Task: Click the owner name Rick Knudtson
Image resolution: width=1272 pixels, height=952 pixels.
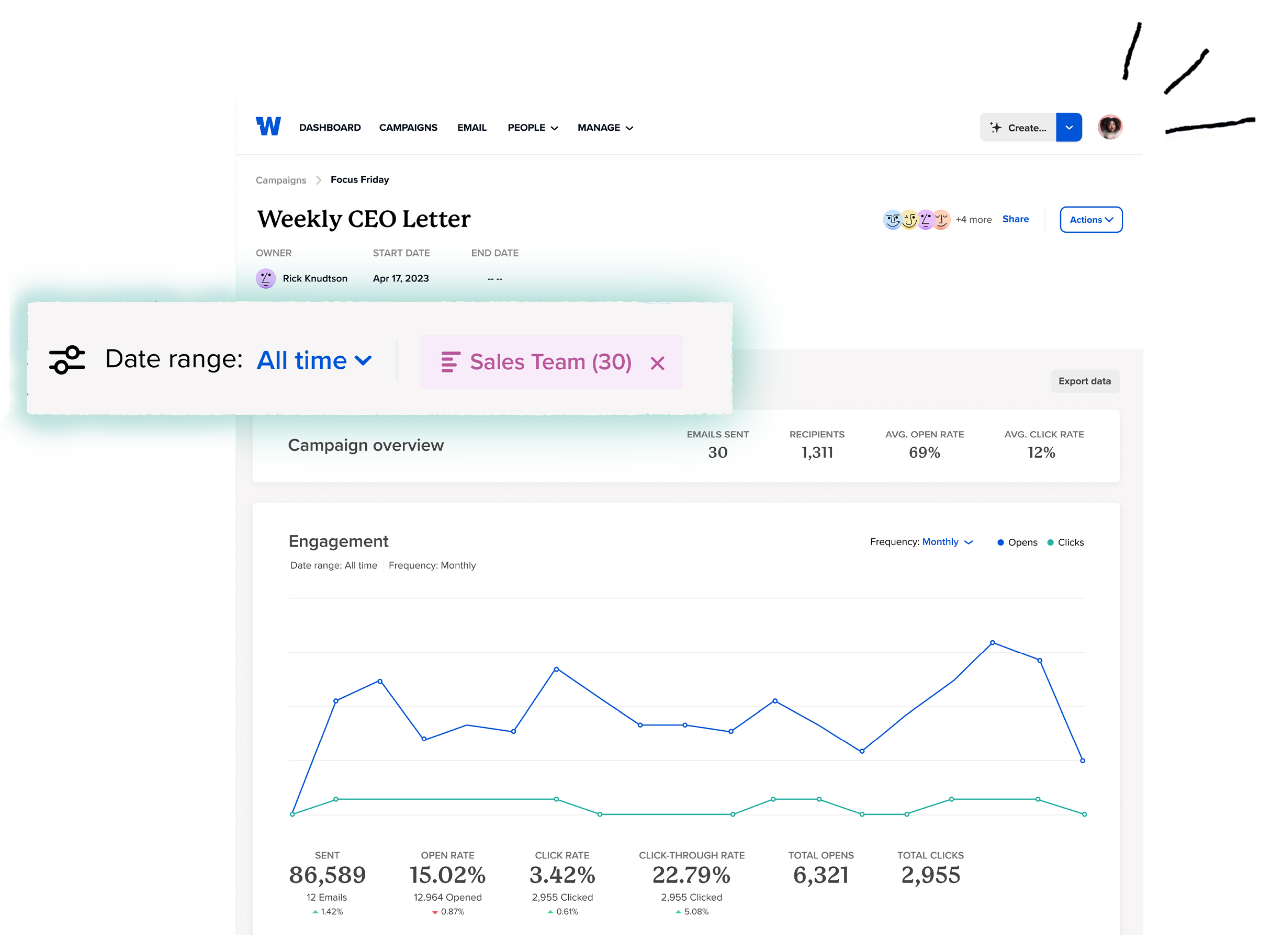Action: click(x=314, y=278)
